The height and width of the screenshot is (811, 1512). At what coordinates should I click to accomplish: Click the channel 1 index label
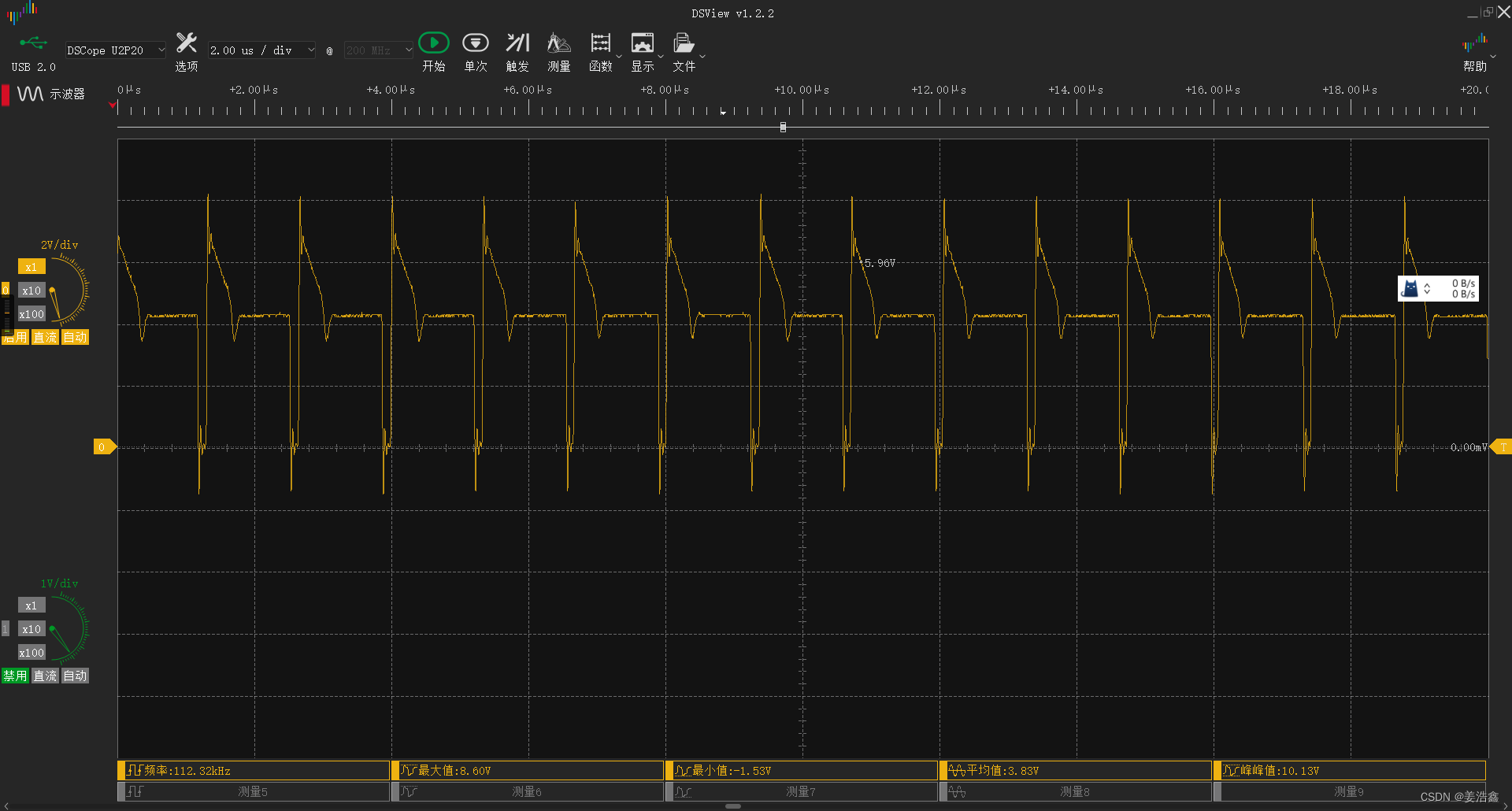click(6, 629)
